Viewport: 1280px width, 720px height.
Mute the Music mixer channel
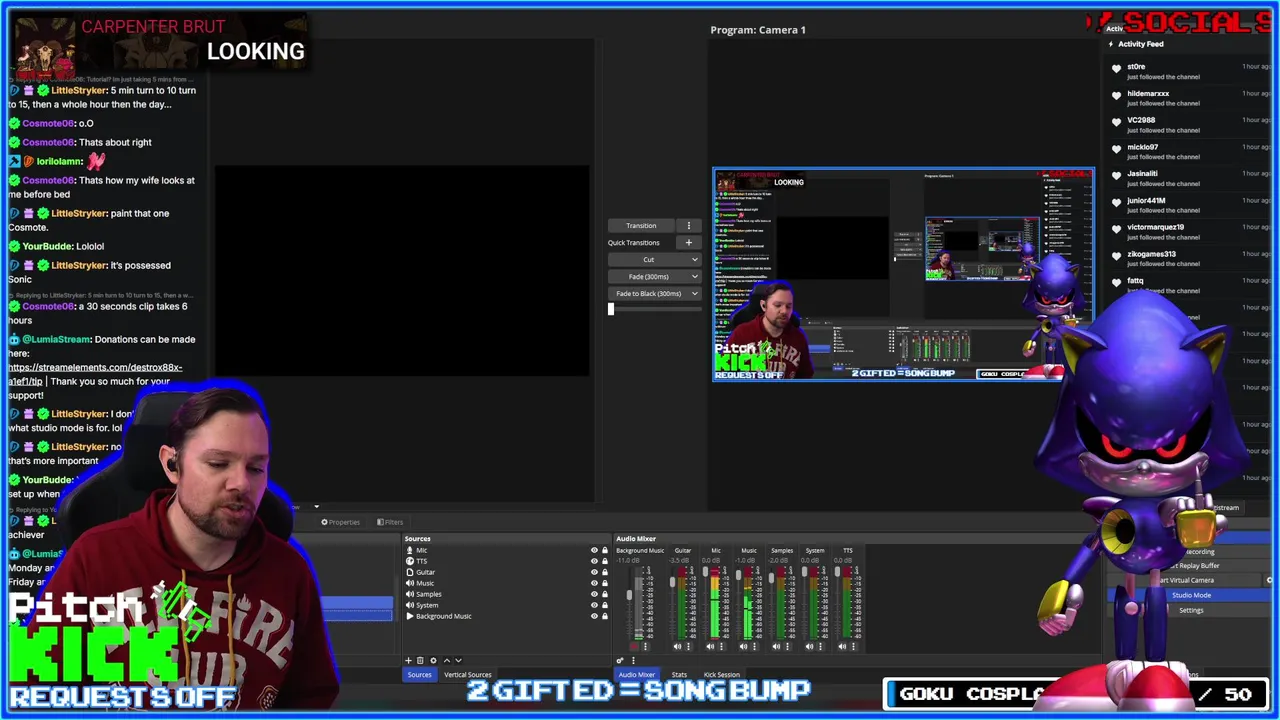coord(743,647)
